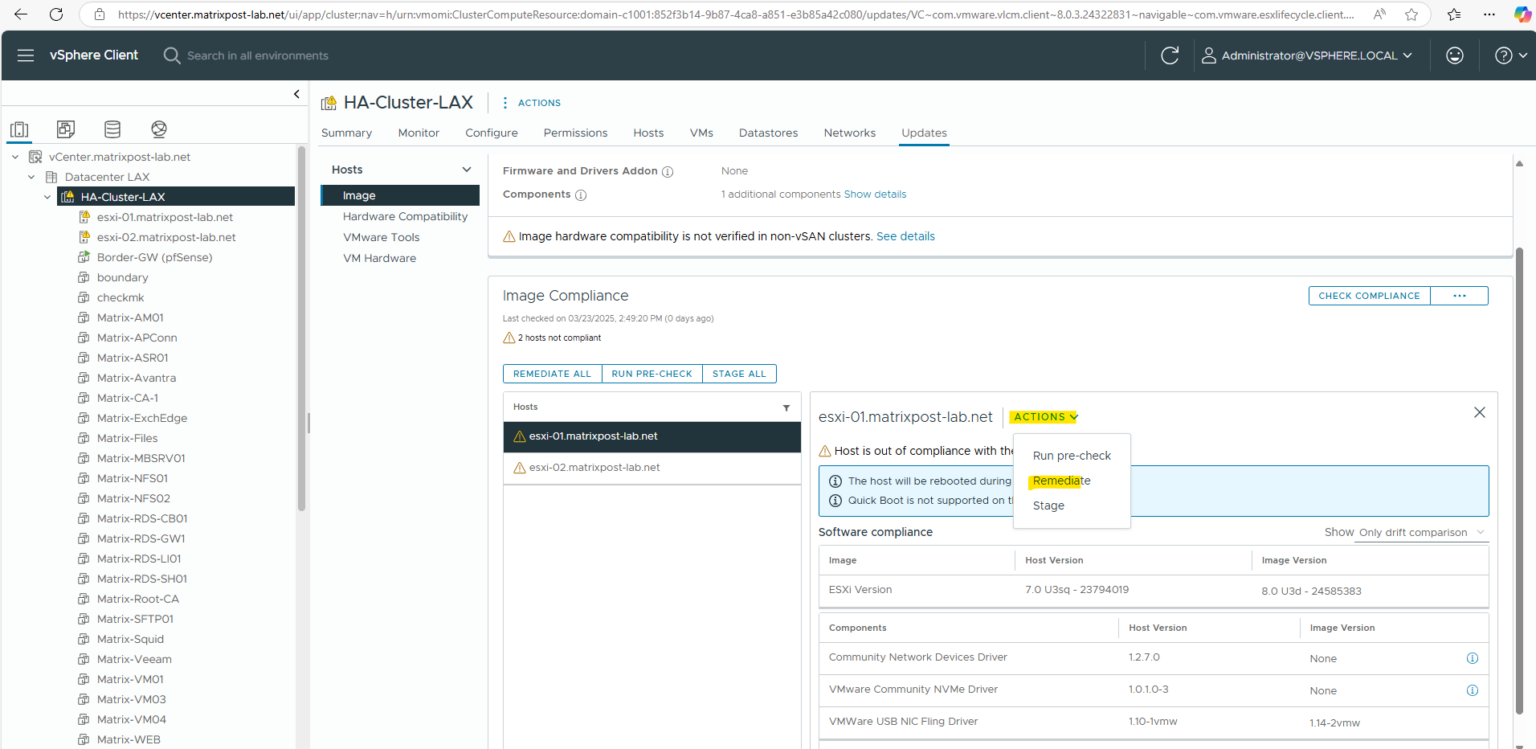The height and width of the screenshot is (749, 1536).
Task: Click the info icon beside Components
Action: [581, 194]
